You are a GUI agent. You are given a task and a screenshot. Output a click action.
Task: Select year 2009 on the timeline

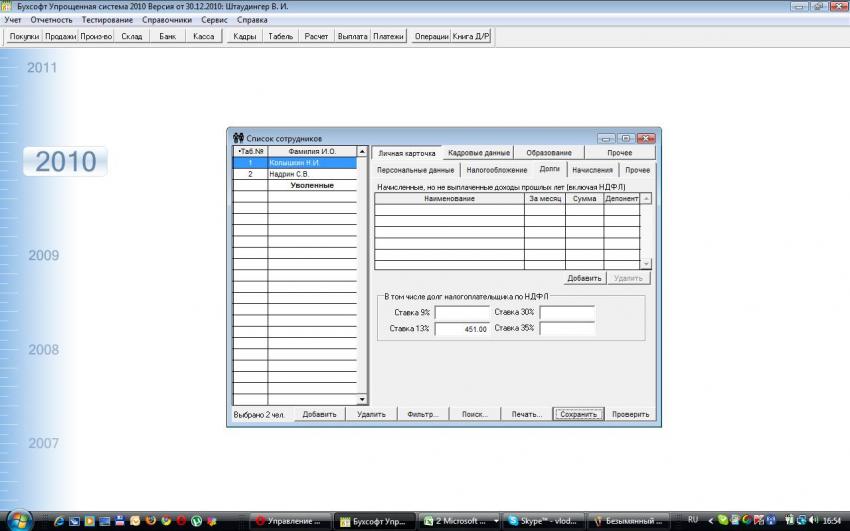point(43,256)
